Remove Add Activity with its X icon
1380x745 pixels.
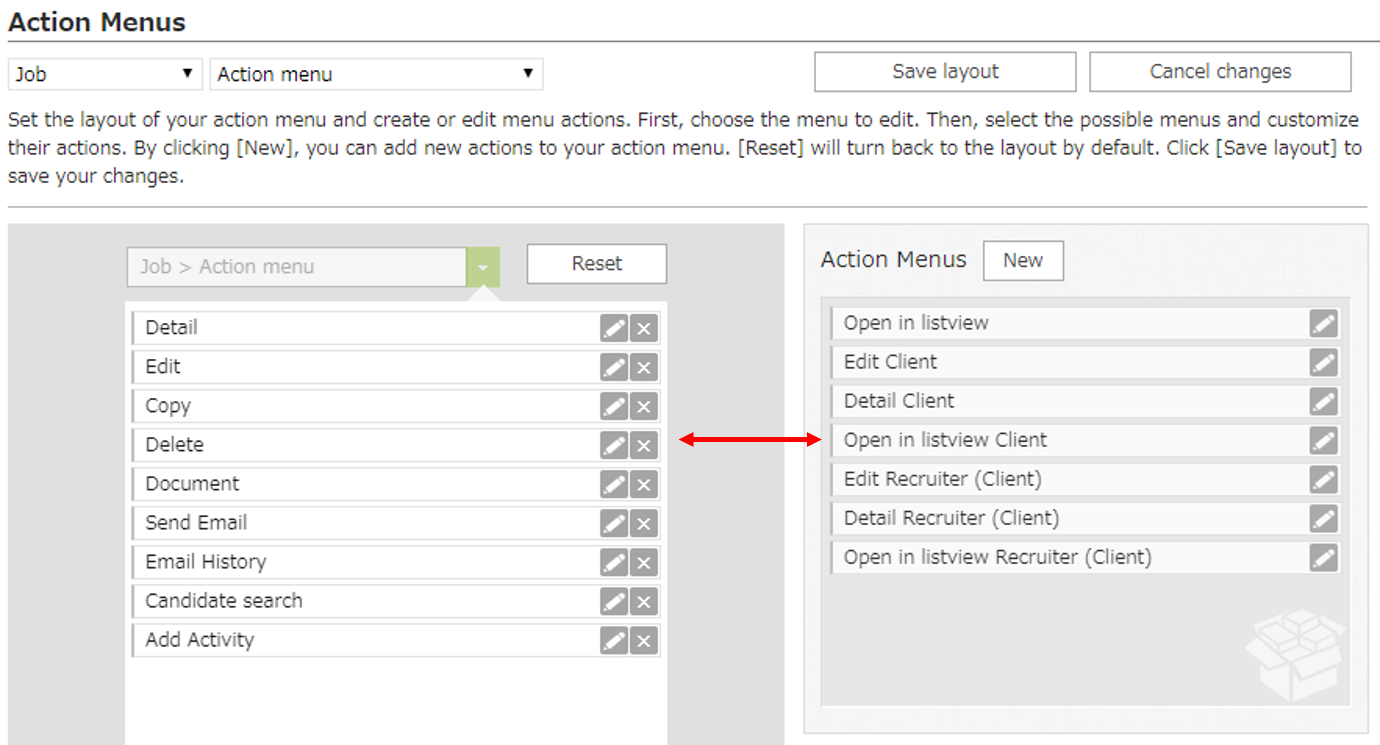[644, 640]
